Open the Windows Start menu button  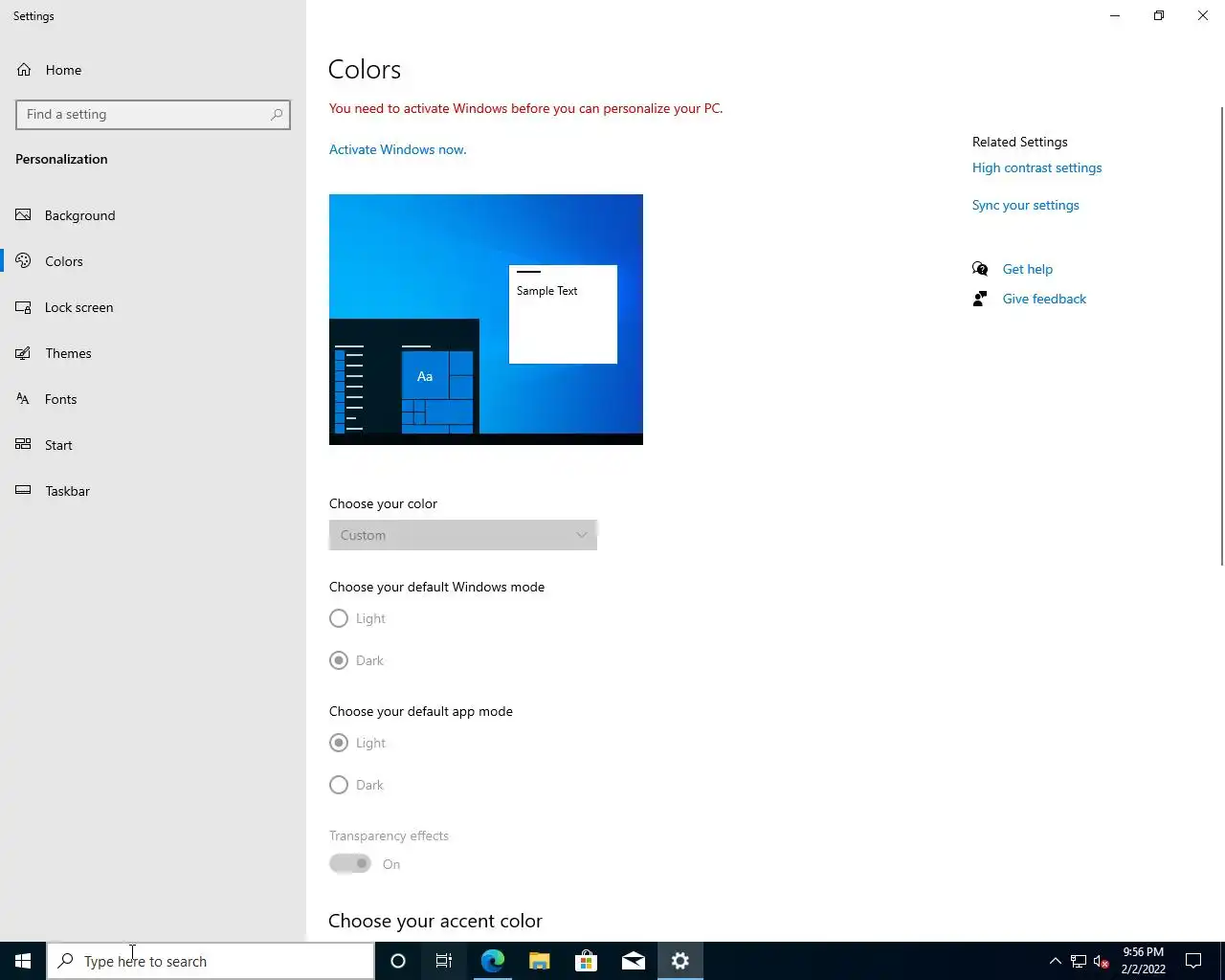[x=23, y=961]
